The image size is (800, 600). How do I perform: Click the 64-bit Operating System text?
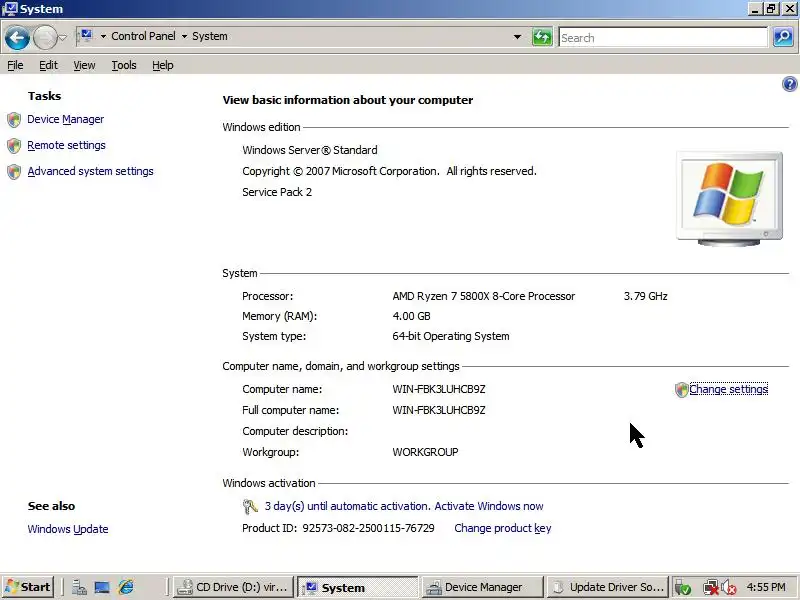click(451, 336)
